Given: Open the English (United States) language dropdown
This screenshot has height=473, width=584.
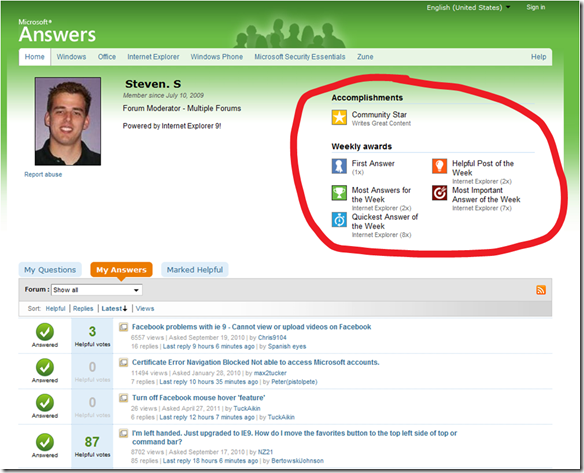Looking at the screenshot, I should point(469,7).
